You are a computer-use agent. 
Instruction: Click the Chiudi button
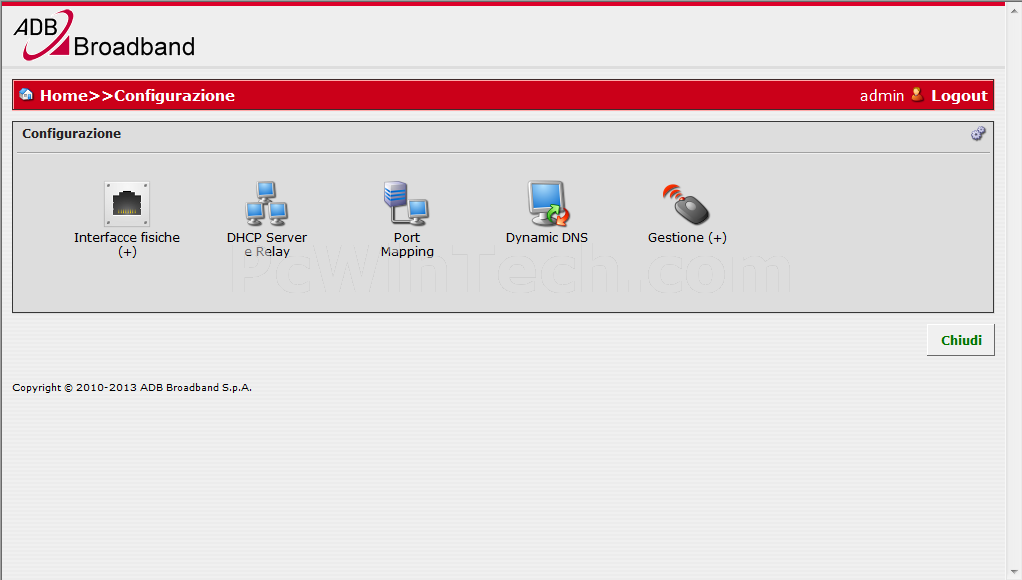tap(961, 340)
